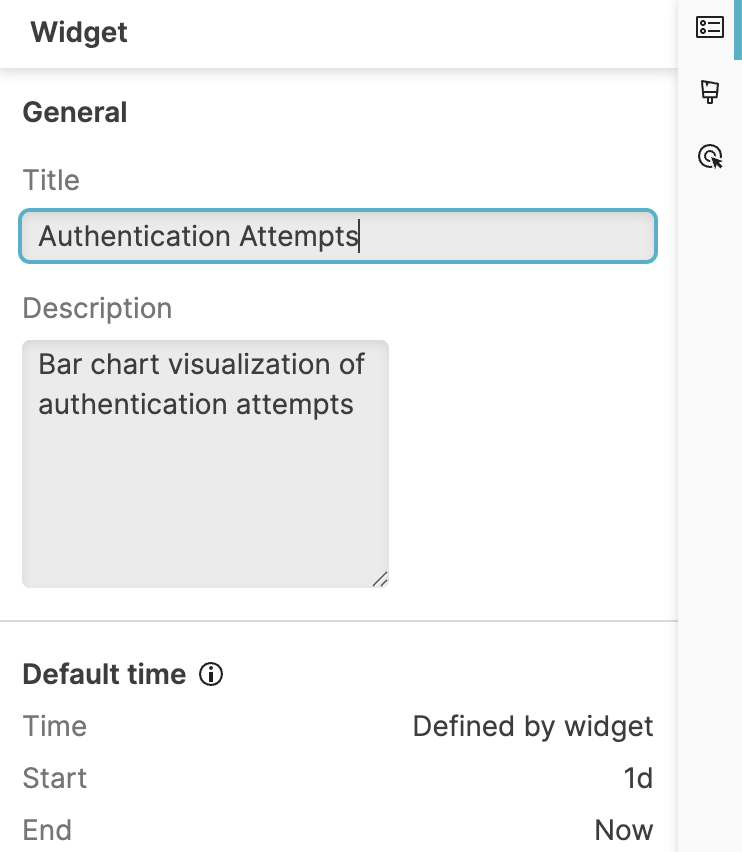Change the End value set to Now
The image size is (742, 852).
(x=625, y=829)
